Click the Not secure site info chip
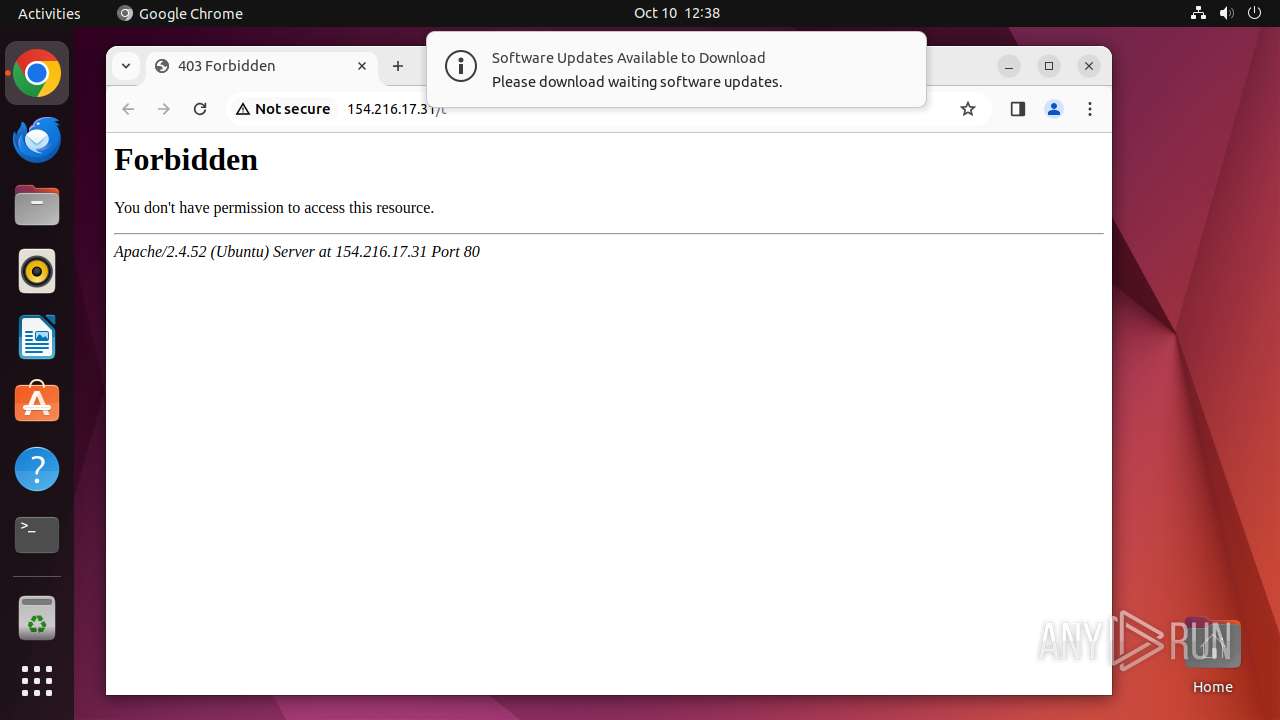The height and width of the screenshot is (720, 1280). click(x=283, y=109)
